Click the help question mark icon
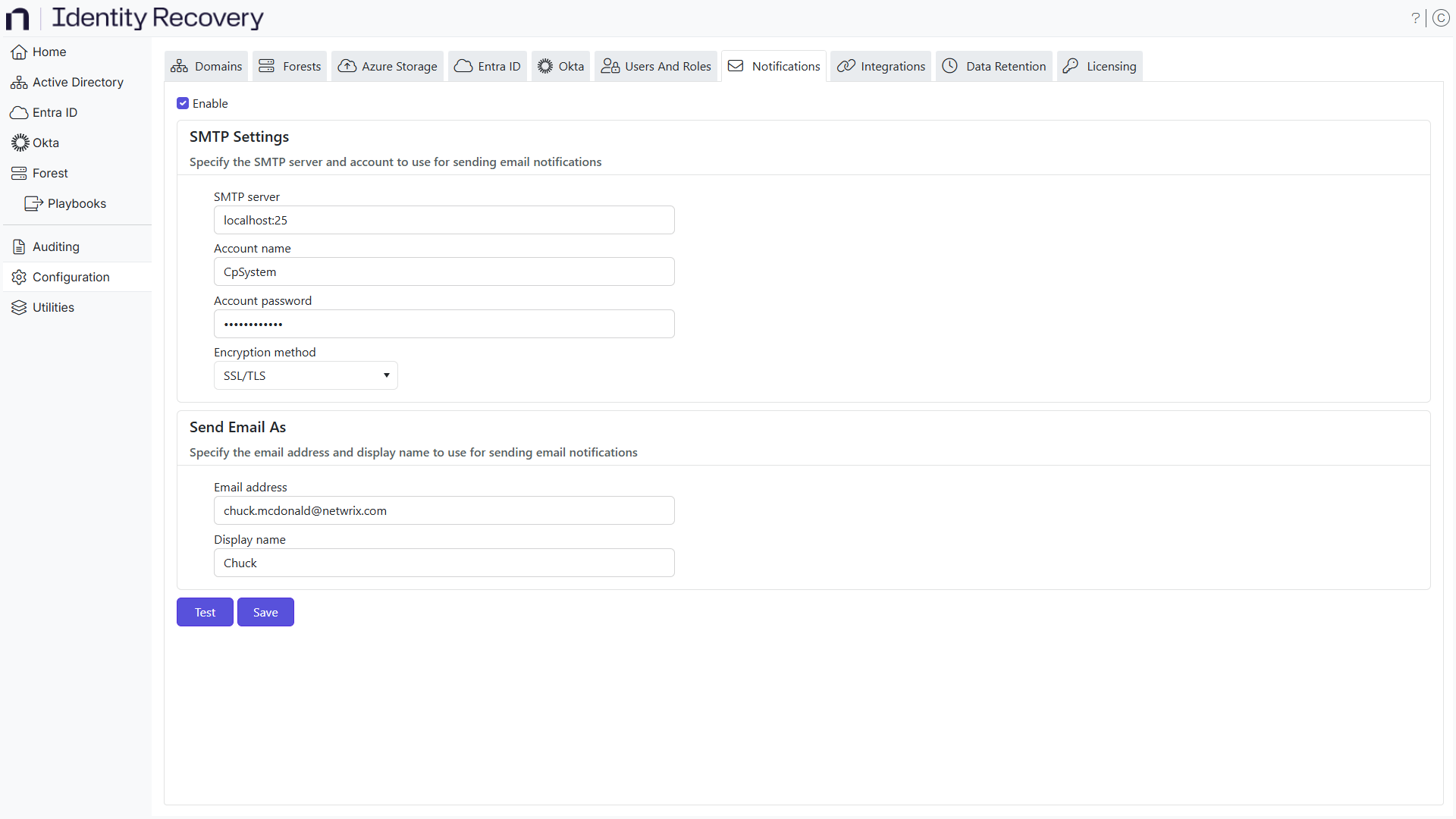 click(x=1415, y=17)
